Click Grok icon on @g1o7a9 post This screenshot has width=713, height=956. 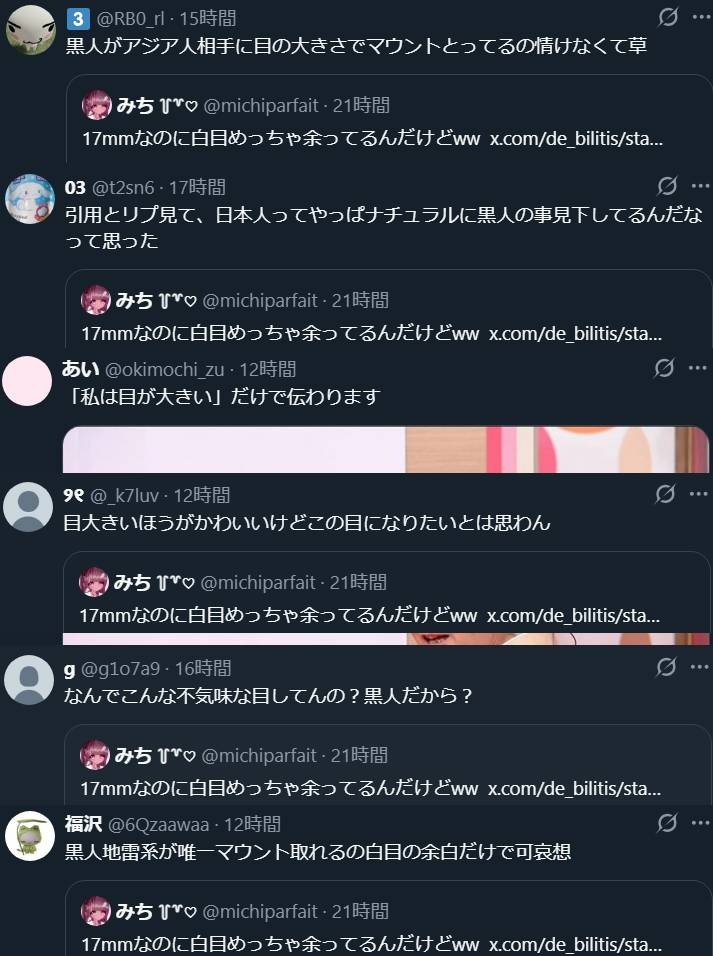coord(665,667)
